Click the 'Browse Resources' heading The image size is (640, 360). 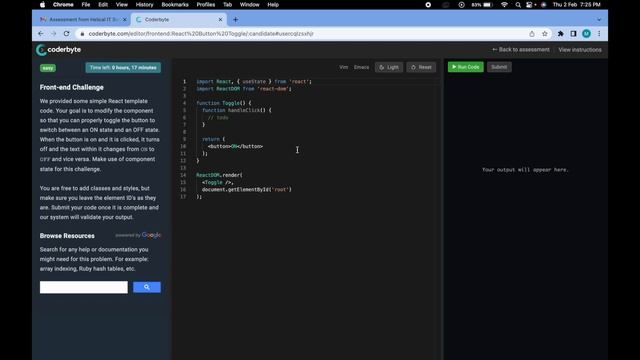coord(67,236)
